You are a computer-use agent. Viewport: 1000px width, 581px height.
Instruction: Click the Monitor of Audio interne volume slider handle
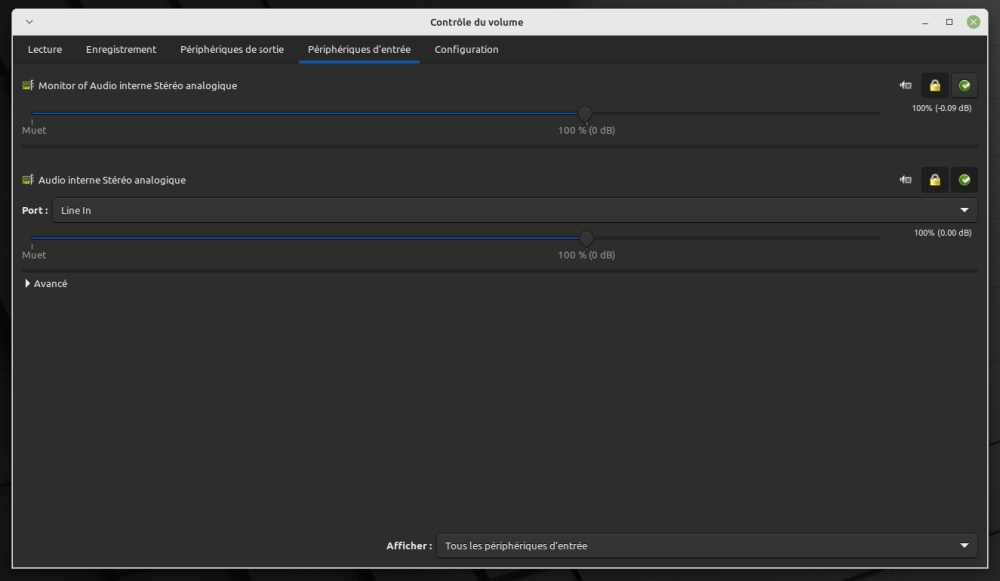[585, 114]
